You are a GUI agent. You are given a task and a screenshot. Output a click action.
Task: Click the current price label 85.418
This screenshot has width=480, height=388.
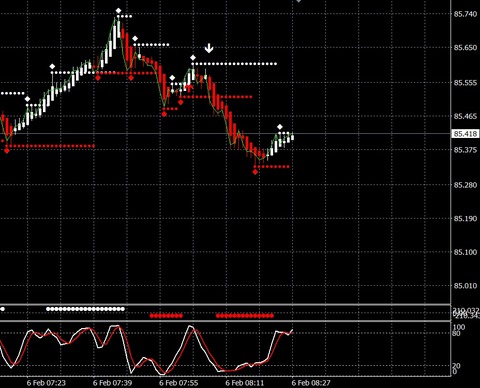click(465, 134)
